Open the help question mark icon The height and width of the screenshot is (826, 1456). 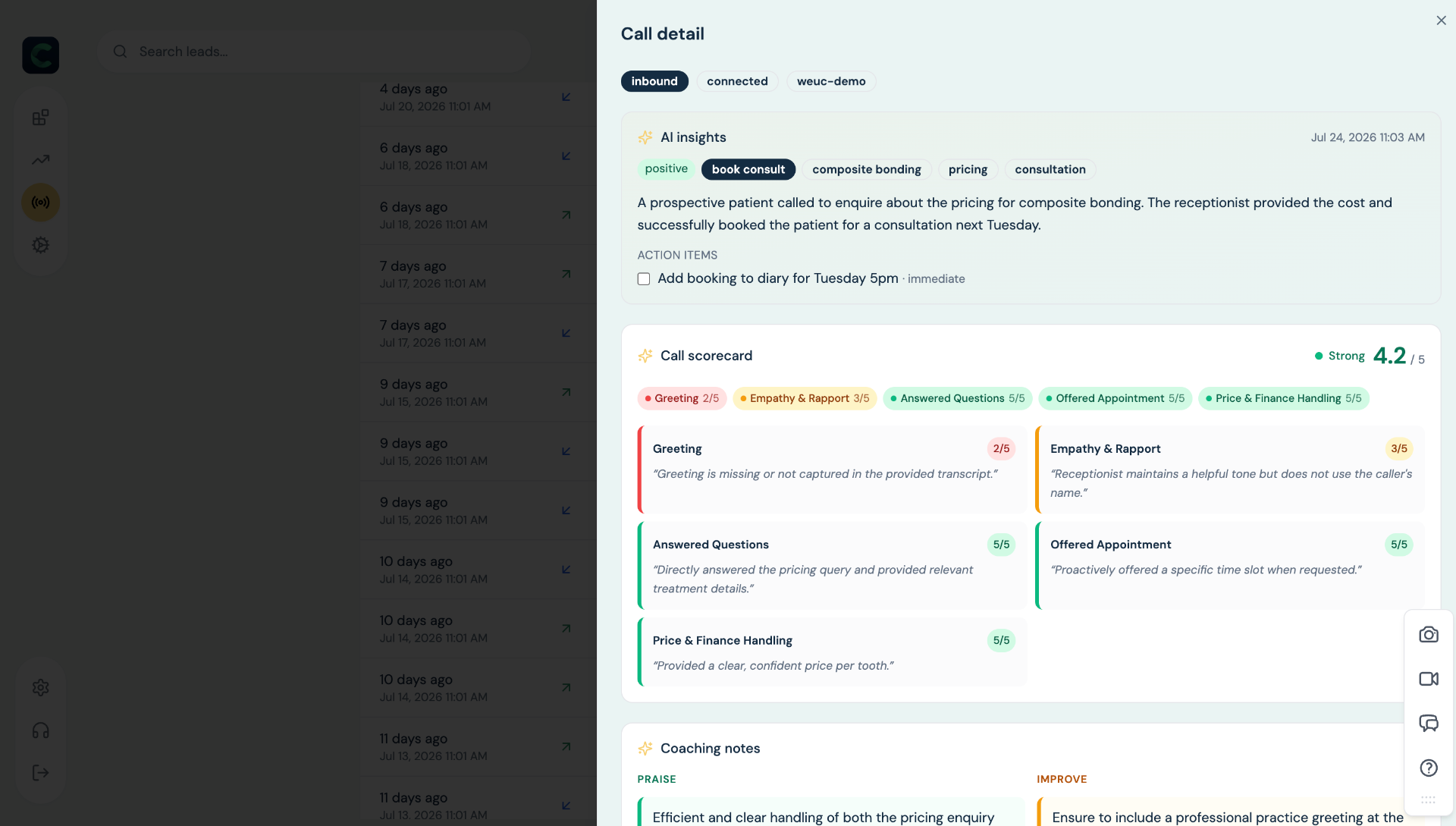(1429, 768)
